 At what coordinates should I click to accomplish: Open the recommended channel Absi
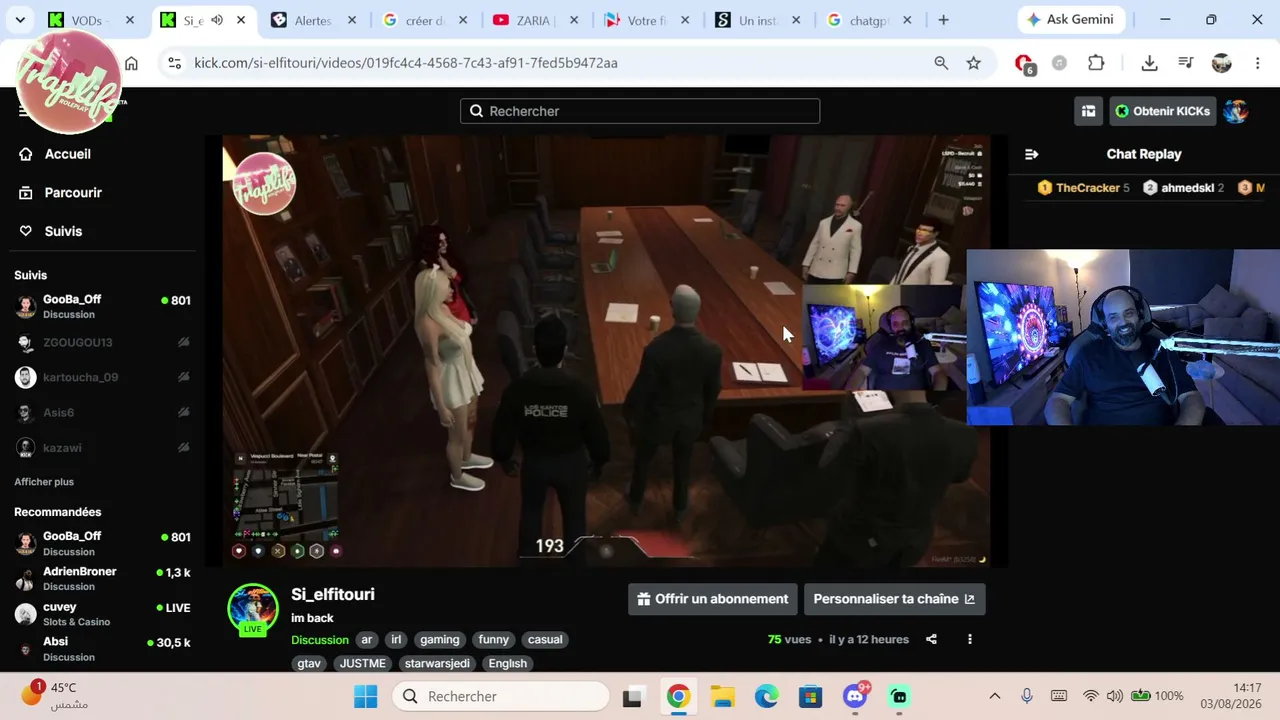pos(102,648)
